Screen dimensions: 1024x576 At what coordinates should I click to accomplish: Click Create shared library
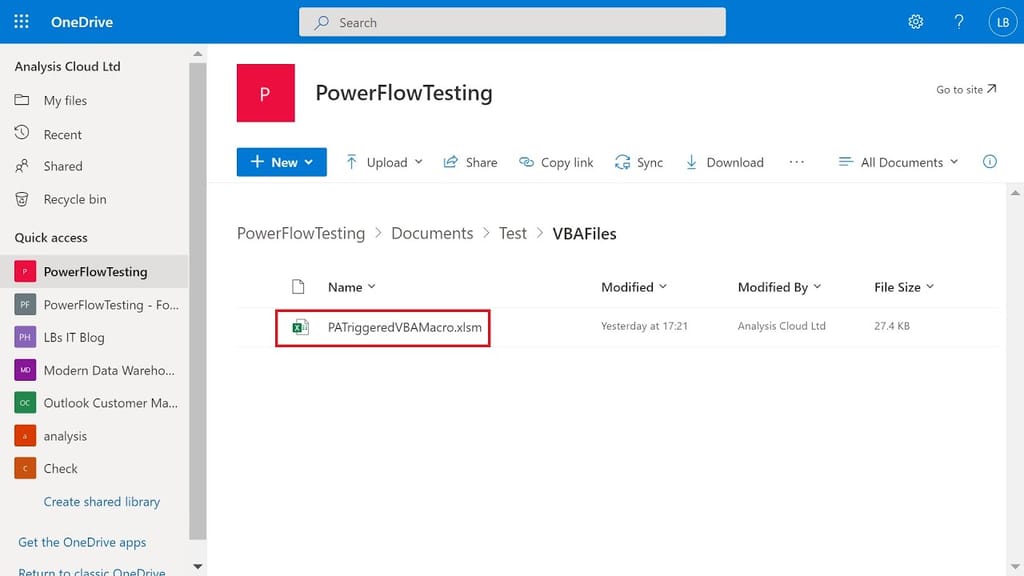(x=101, y=501)
